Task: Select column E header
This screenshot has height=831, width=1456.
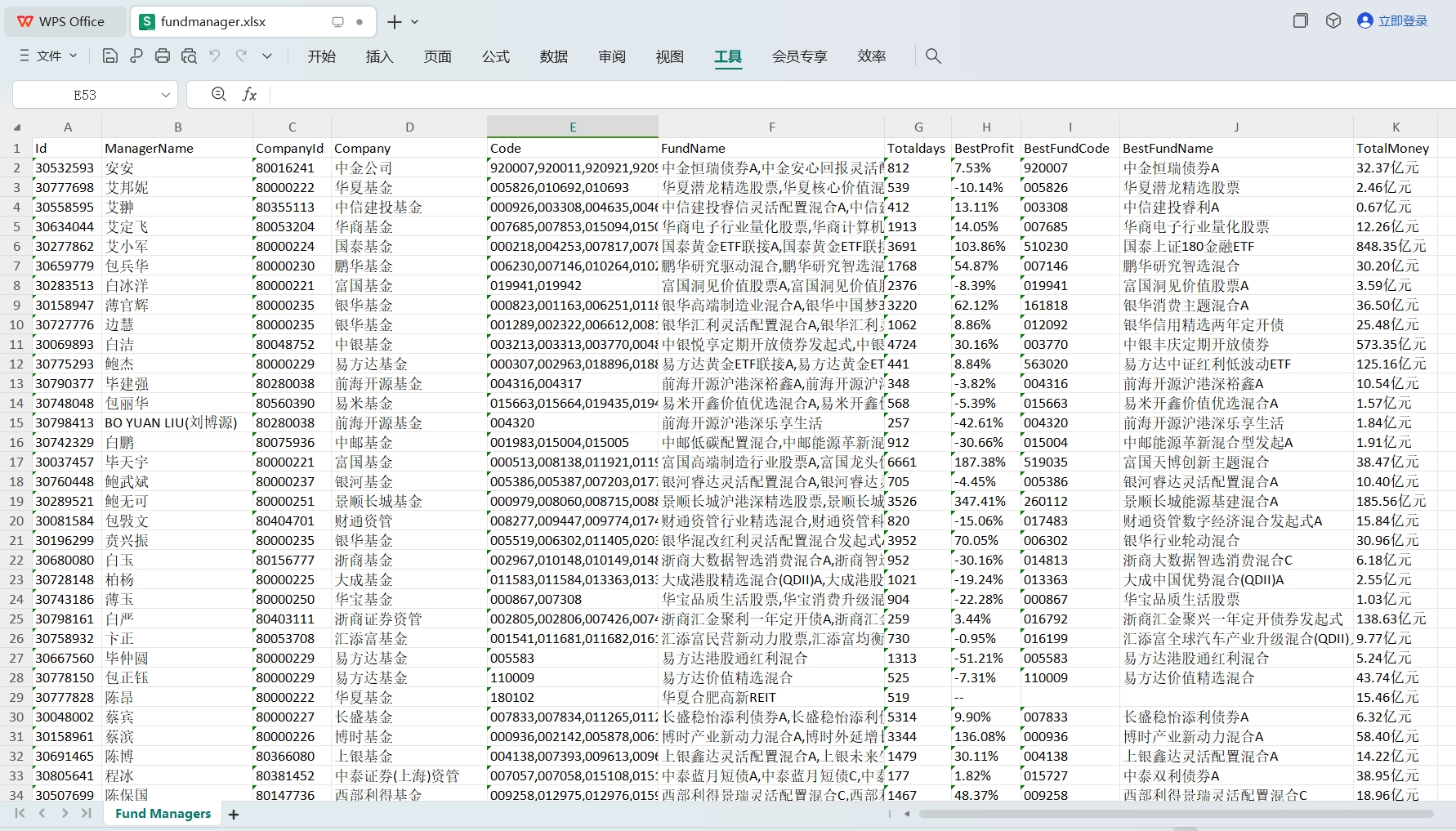Action: tap(573, 127)
